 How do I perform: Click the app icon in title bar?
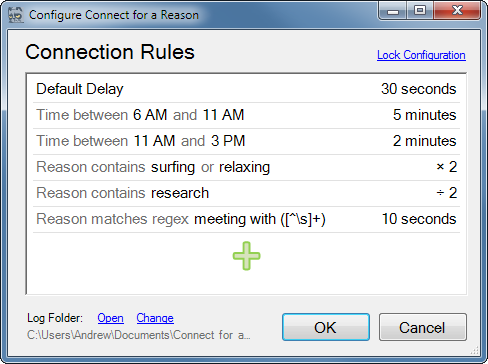coord(16,15)
